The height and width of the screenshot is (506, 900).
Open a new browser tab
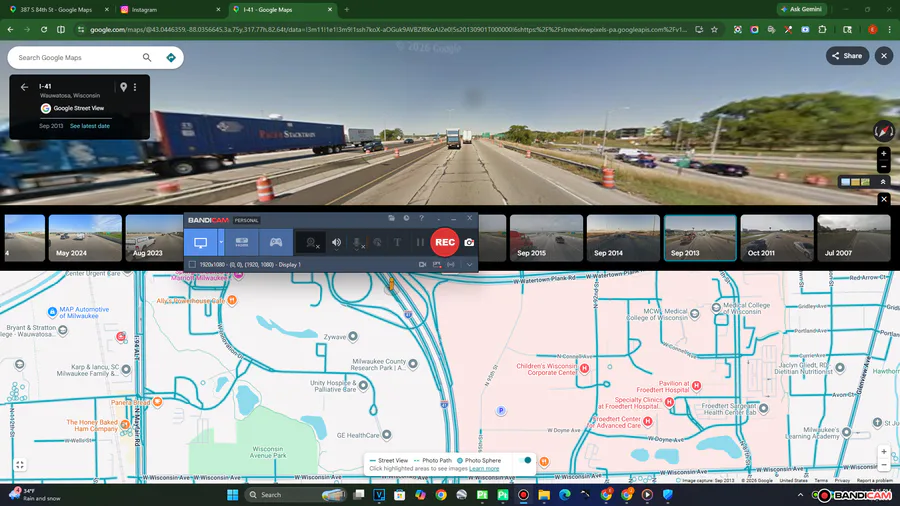[x=347, y=10]
